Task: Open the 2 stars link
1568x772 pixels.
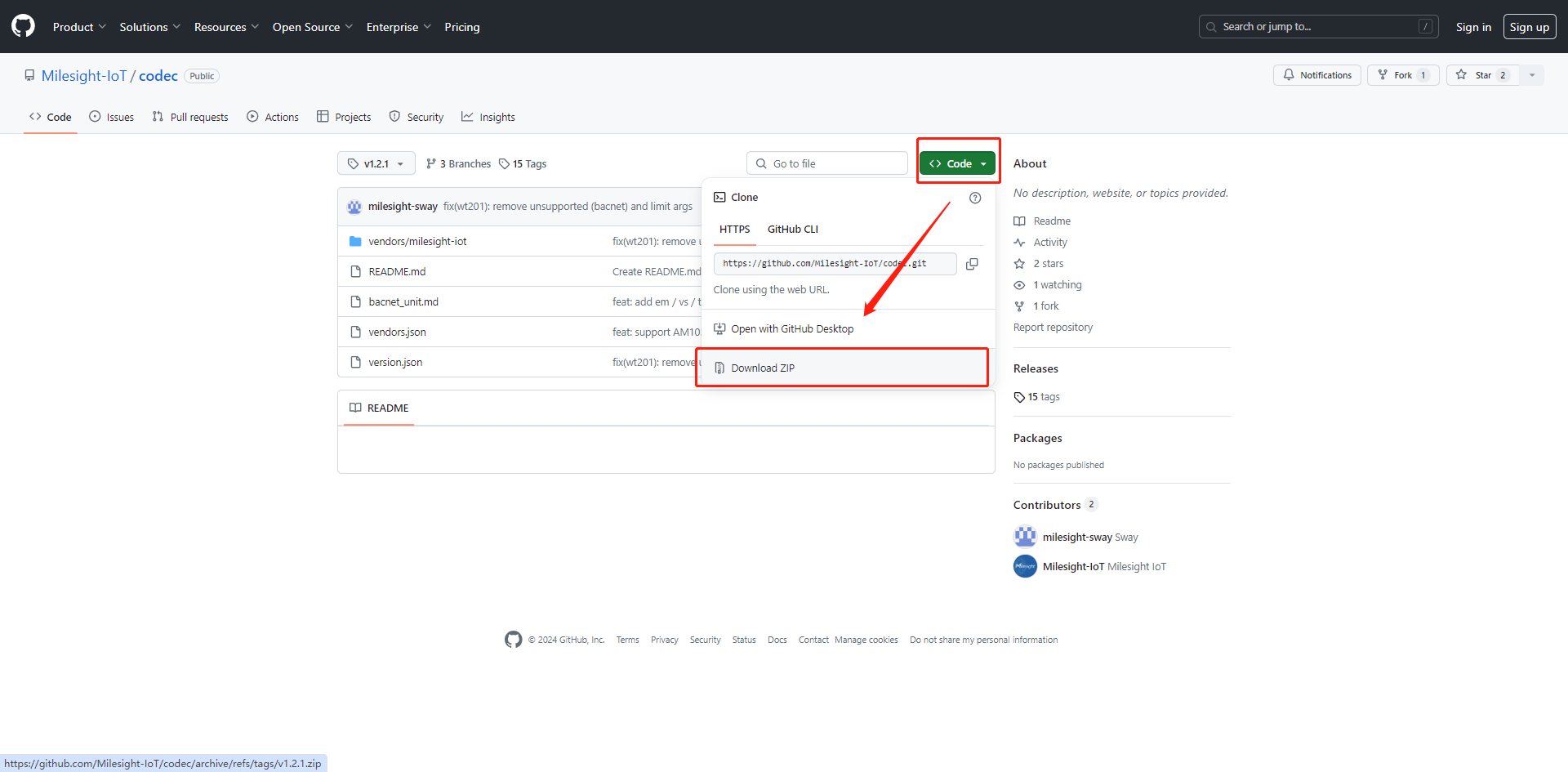Action: pyautogui.click(x=1039, y=264)
